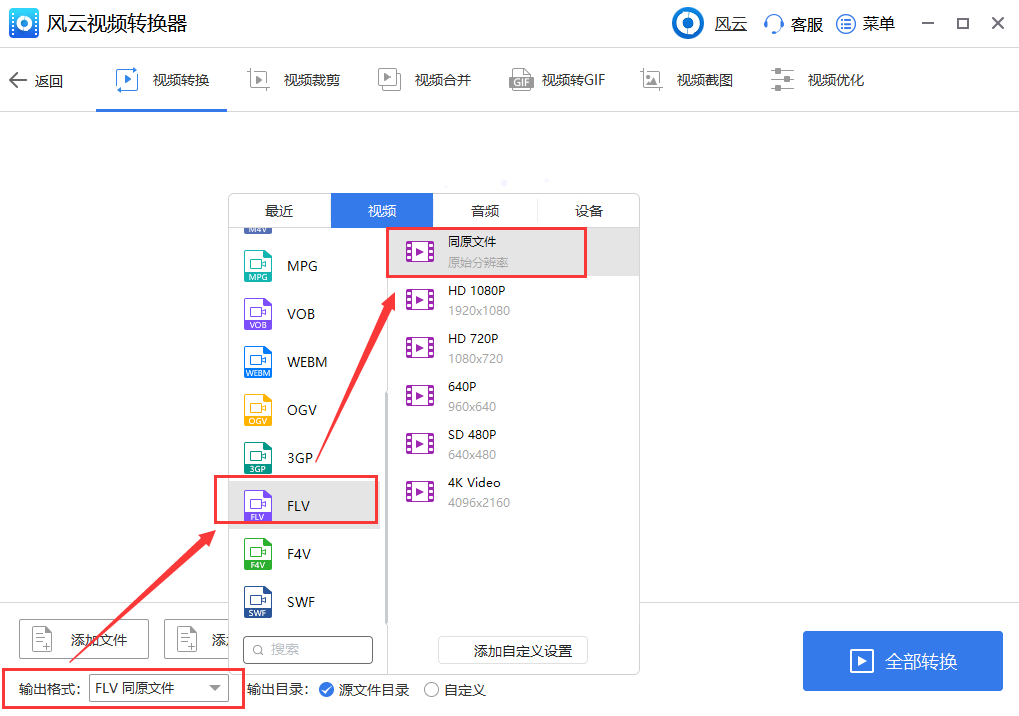Choose the 自定义 output directory option
Viewport: 1019px width, 716px height.
(445, 689)
